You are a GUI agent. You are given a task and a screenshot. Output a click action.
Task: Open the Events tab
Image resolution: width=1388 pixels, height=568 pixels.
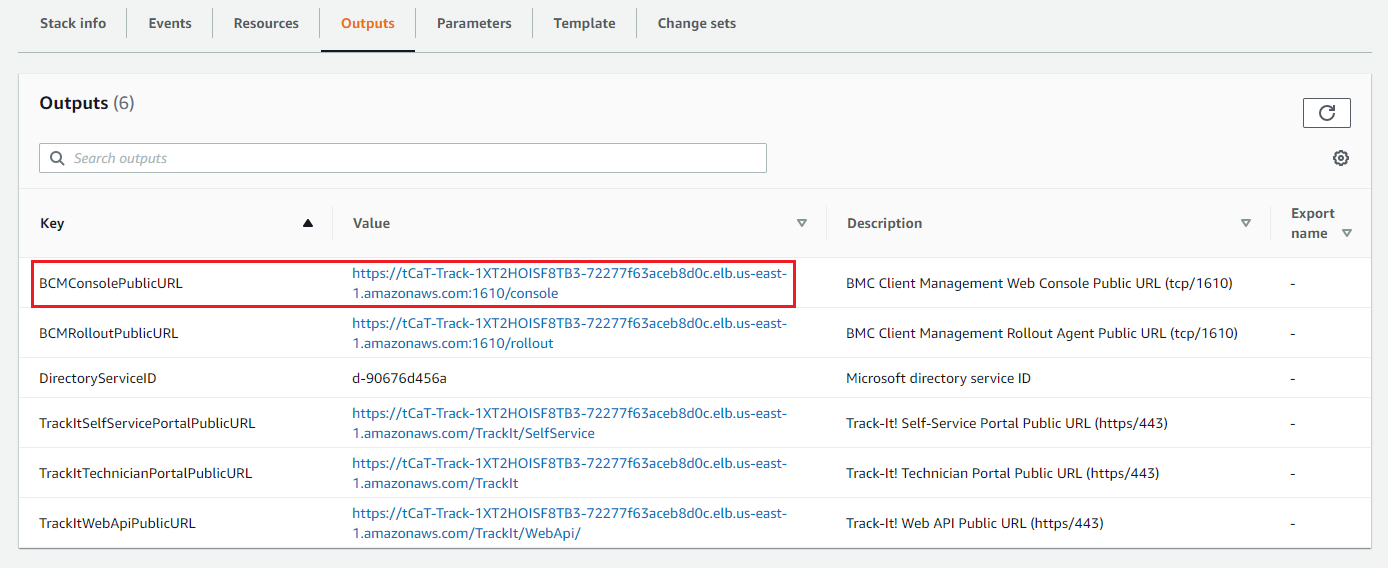(x=170, y=23)
